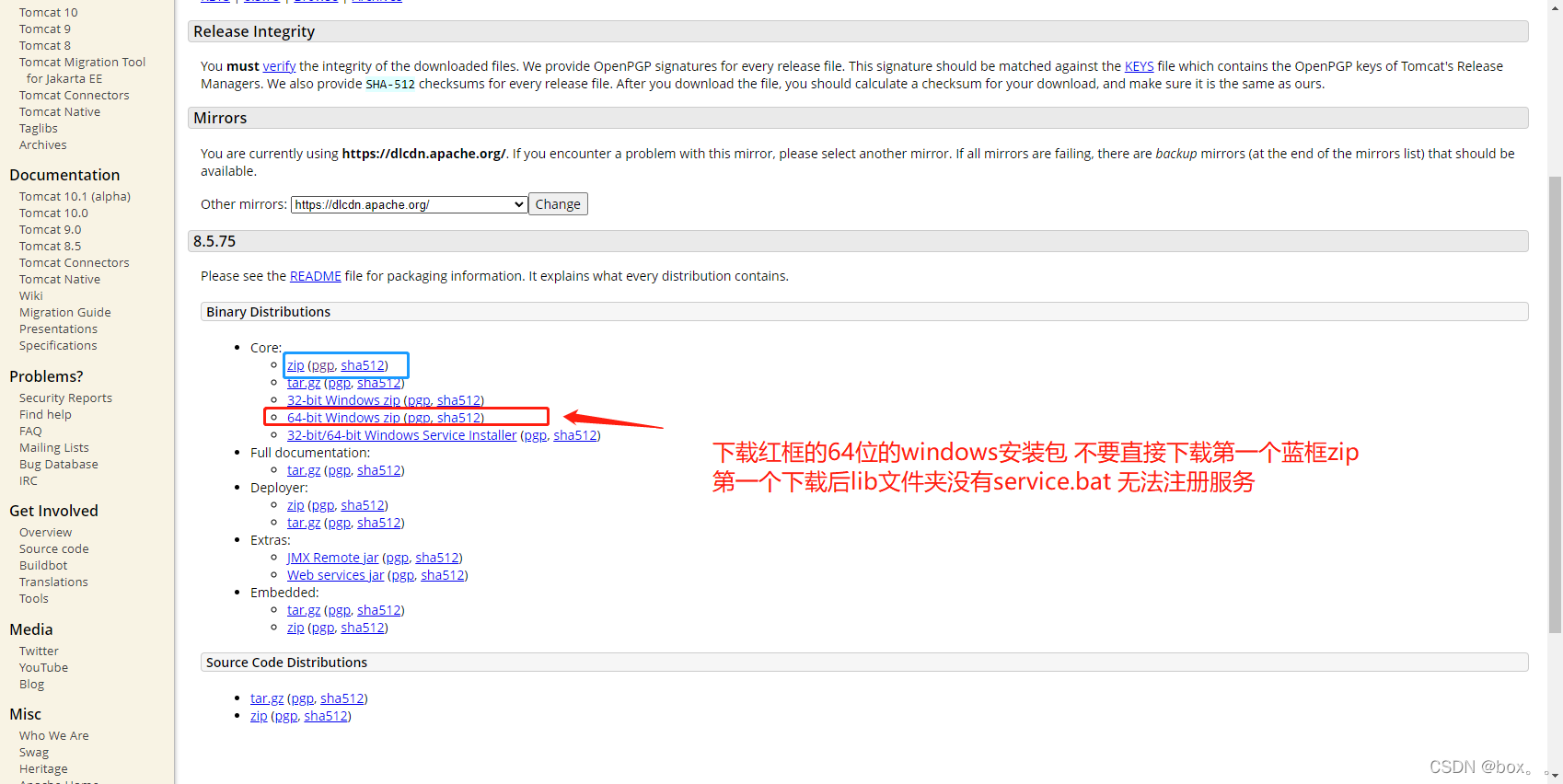Open Swag link under Misc

[34, 753]
